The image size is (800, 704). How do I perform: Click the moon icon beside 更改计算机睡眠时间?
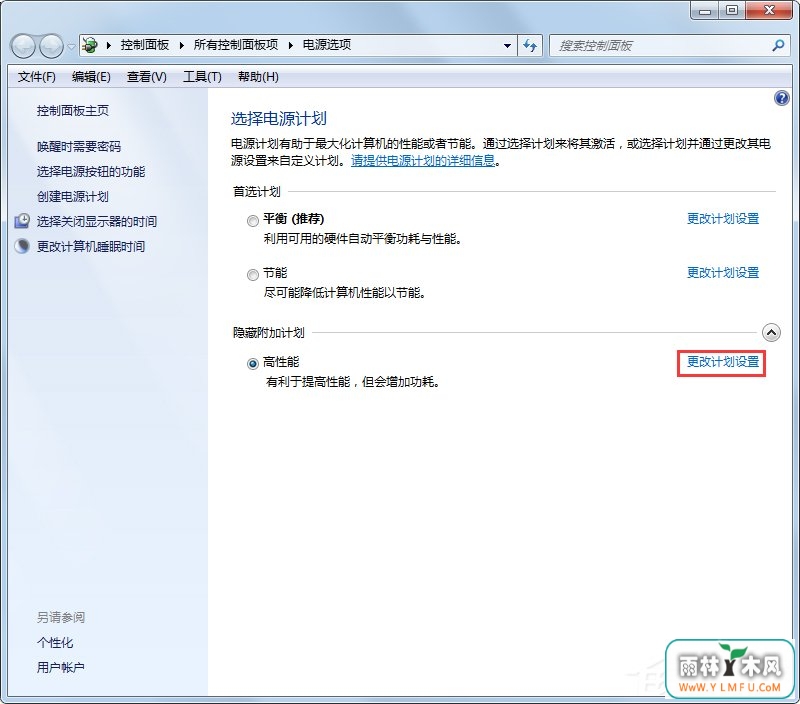pyautogui.click(x=22, y=246)
